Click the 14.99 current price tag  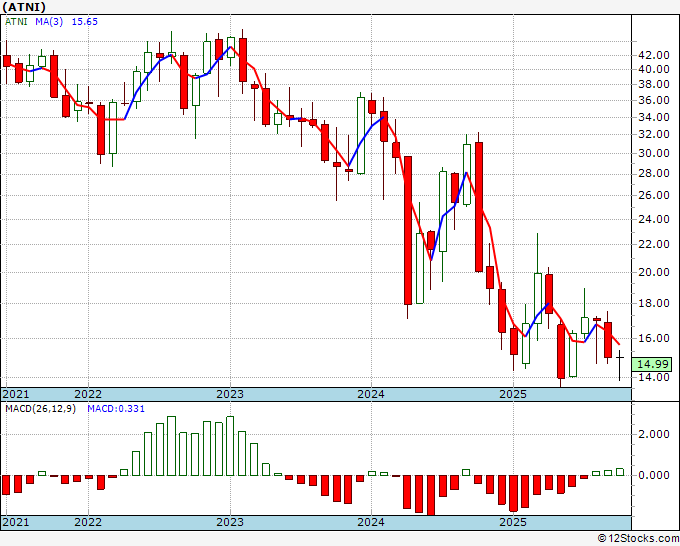(651, 364)
